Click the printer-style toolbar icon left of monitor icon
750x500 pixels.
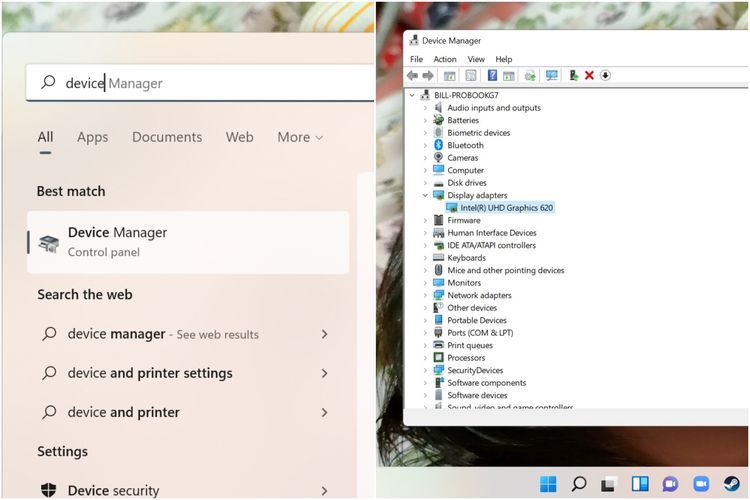pos(529,75)
